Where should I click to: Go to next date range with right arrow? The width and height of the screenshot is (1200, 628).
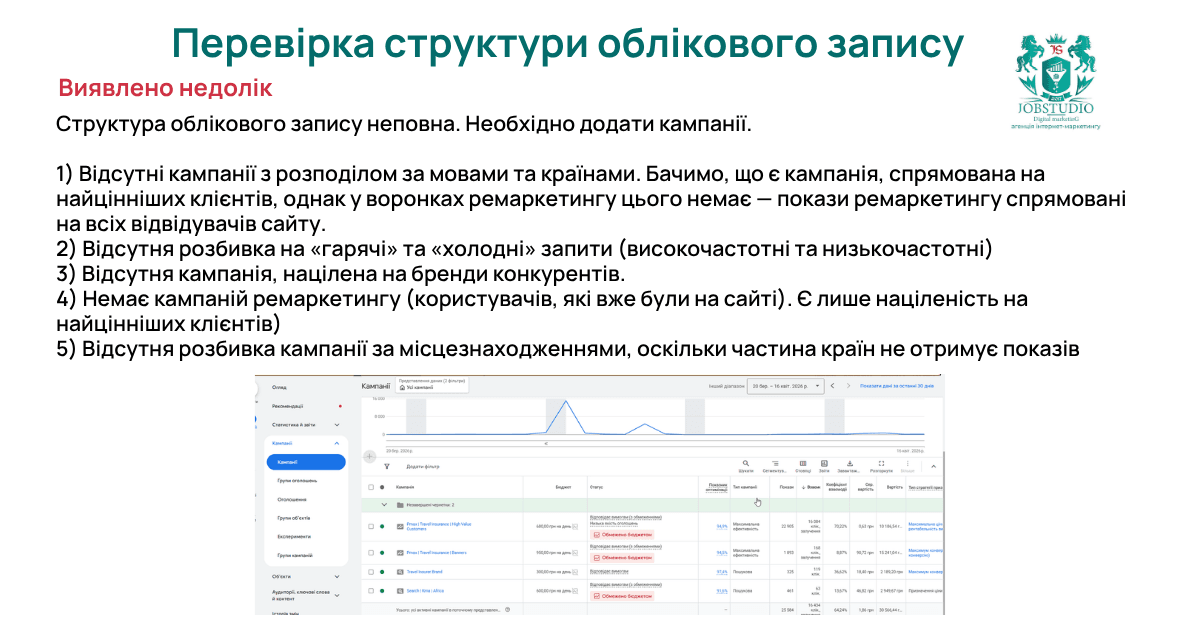[848, 386]
